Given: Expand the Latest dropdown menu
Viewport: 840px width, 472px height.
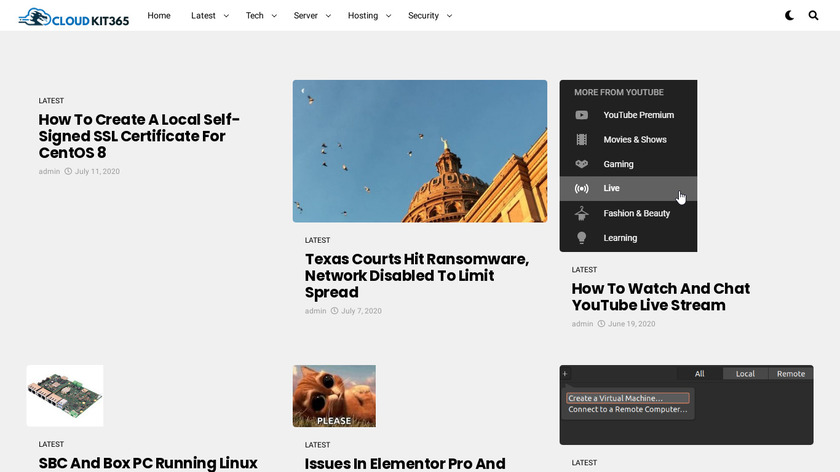Looking at the screenshot, I should tap(210, 16).
